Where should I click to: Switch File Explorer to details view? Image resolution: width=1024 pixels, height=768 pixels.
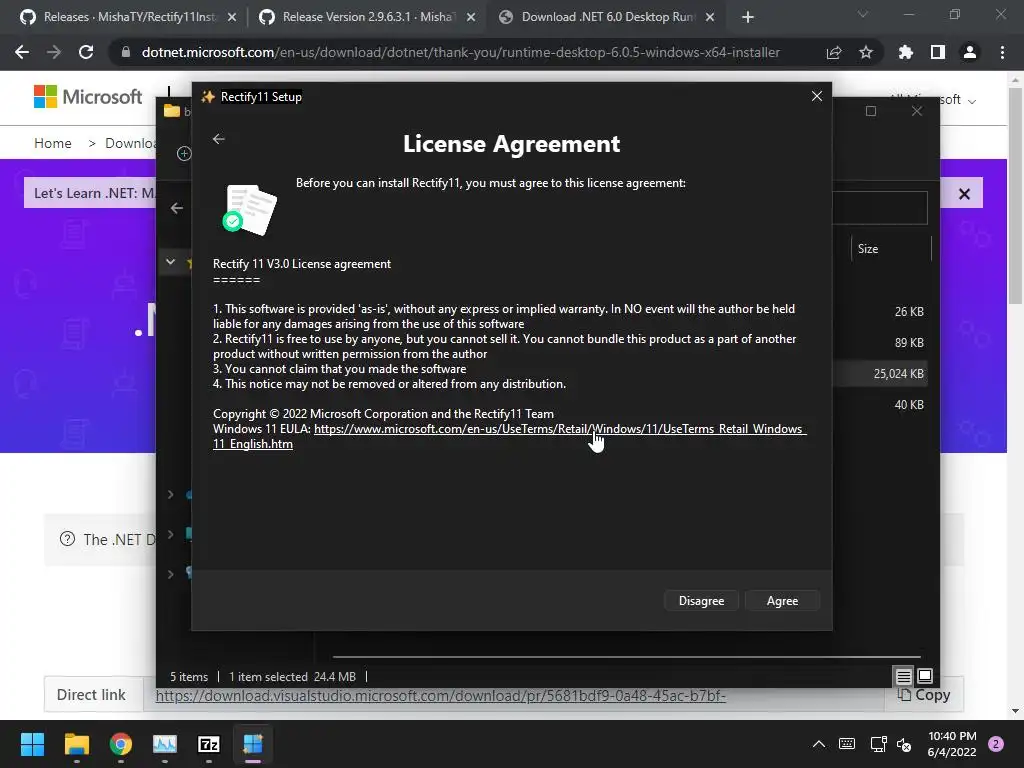coord(903,676)
